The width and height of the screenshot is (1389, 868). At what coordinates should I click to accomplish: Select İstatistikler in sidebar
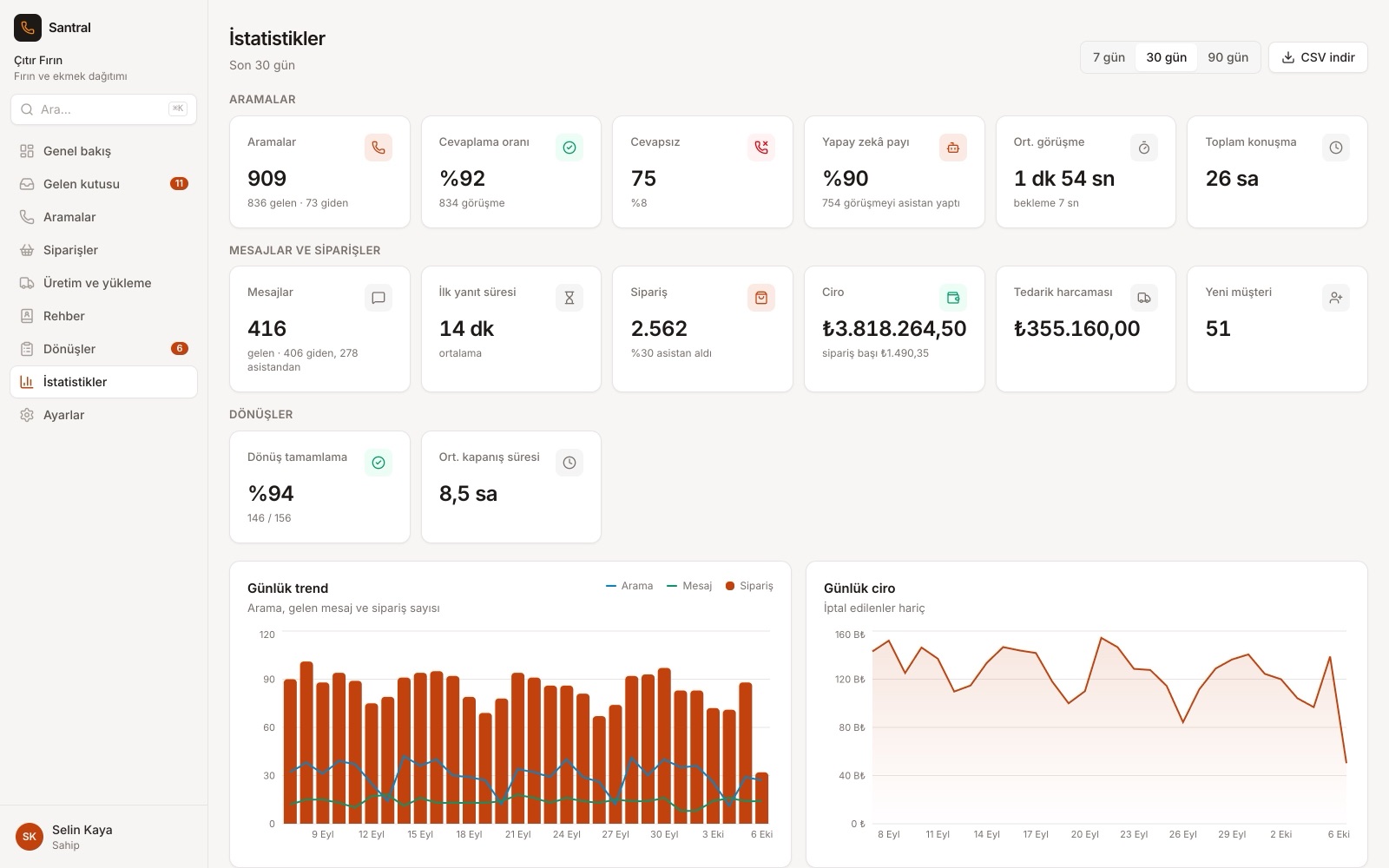pos(103,382)
